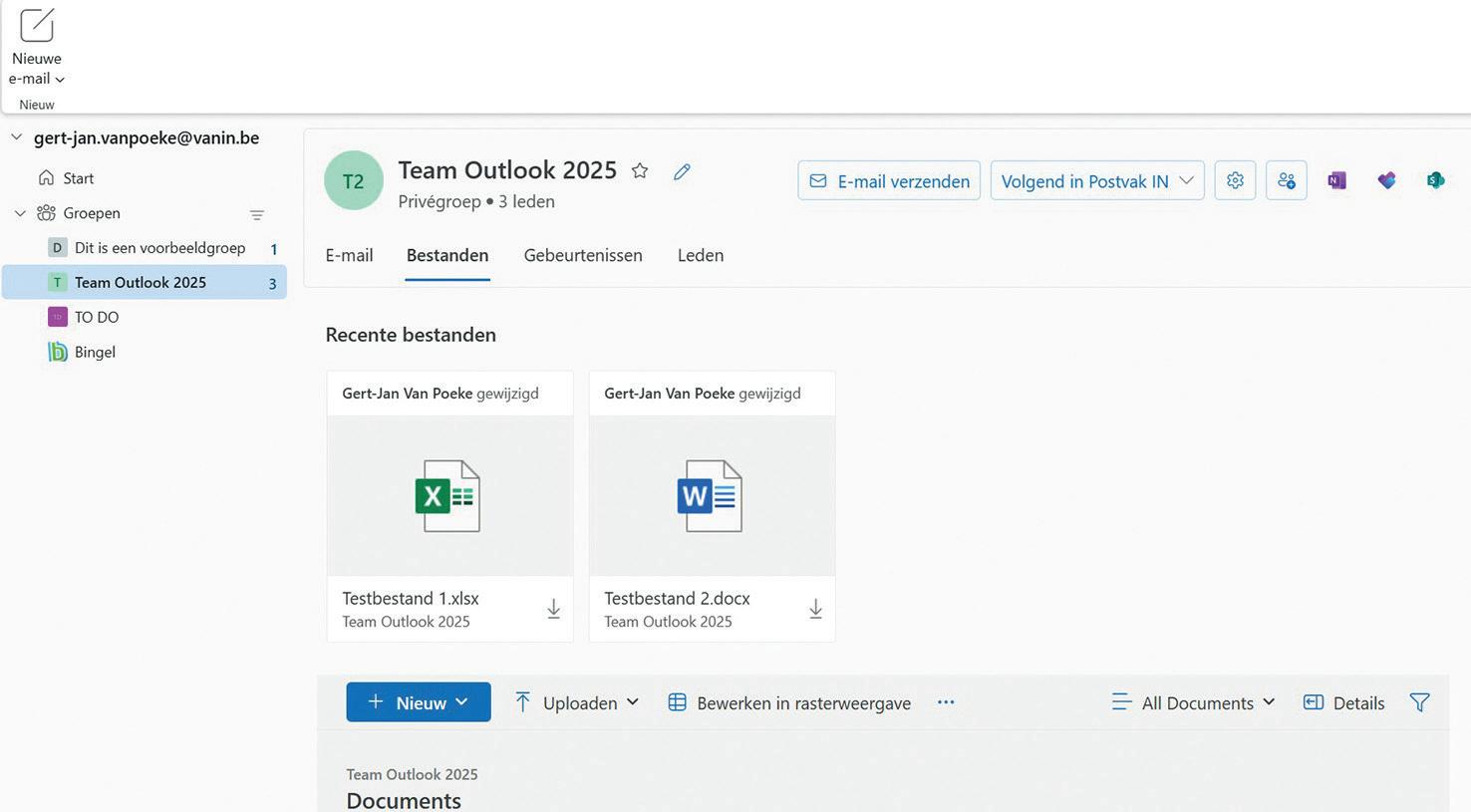
Task: Click the add members icon
Action: pos(1287,180)
